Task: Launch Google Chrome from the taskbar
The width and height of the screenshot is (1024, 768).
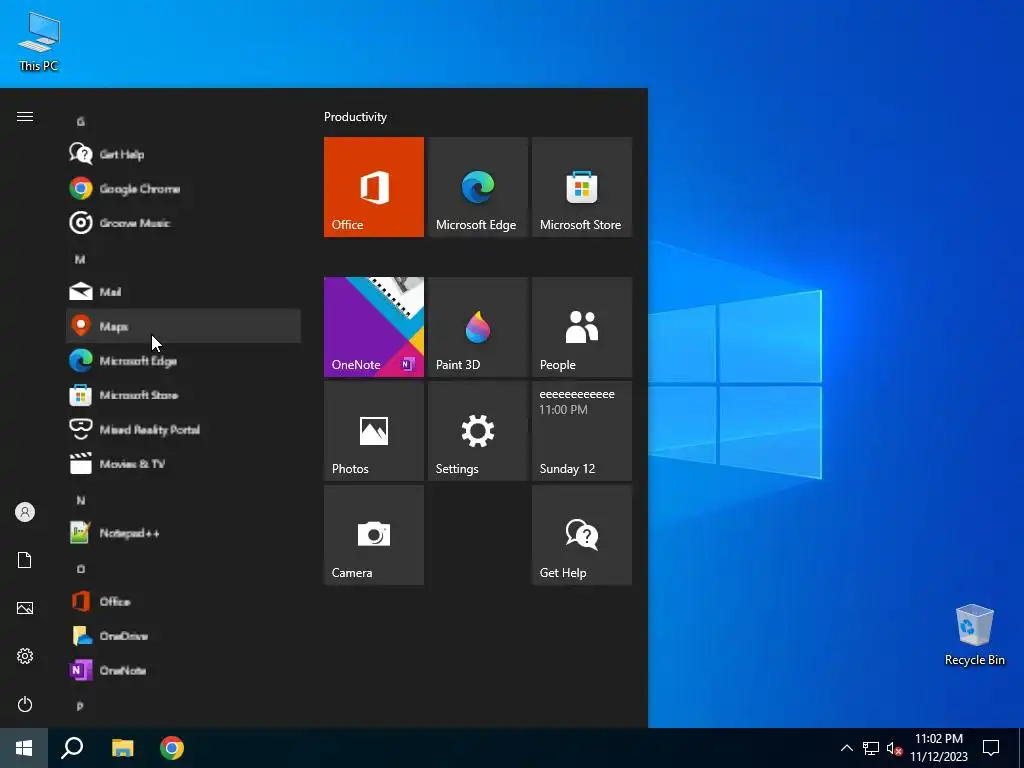Action: 172,748
